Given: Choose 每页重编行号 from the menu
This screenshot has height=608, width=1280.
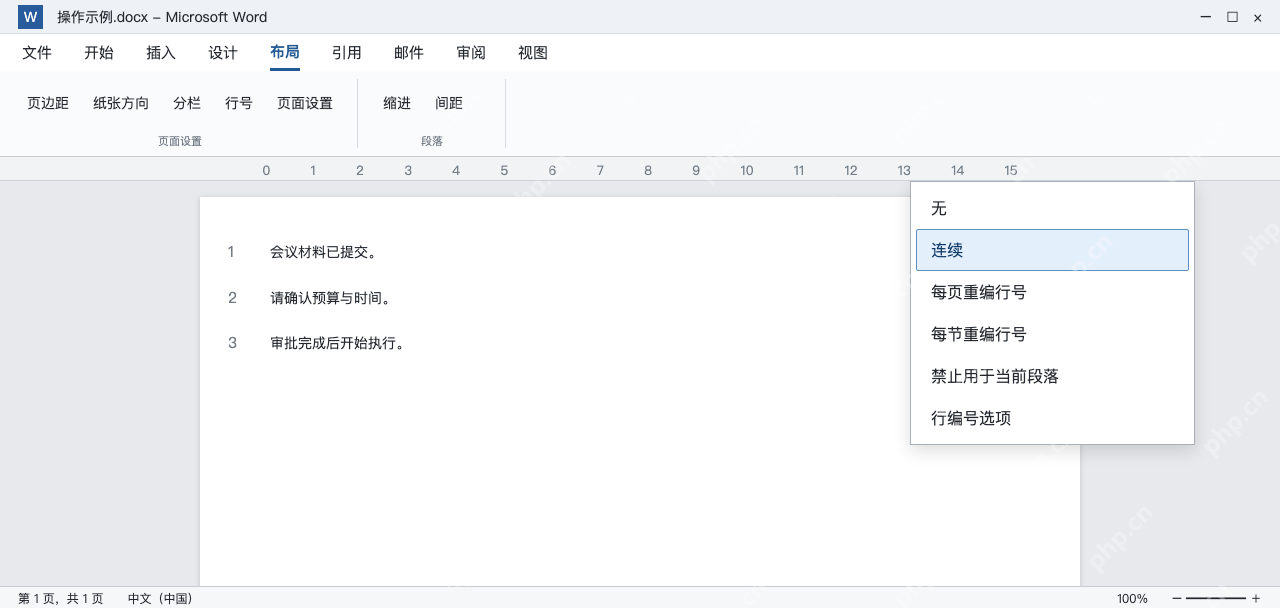Looking at the screenshot, I should coord(1052,292).
